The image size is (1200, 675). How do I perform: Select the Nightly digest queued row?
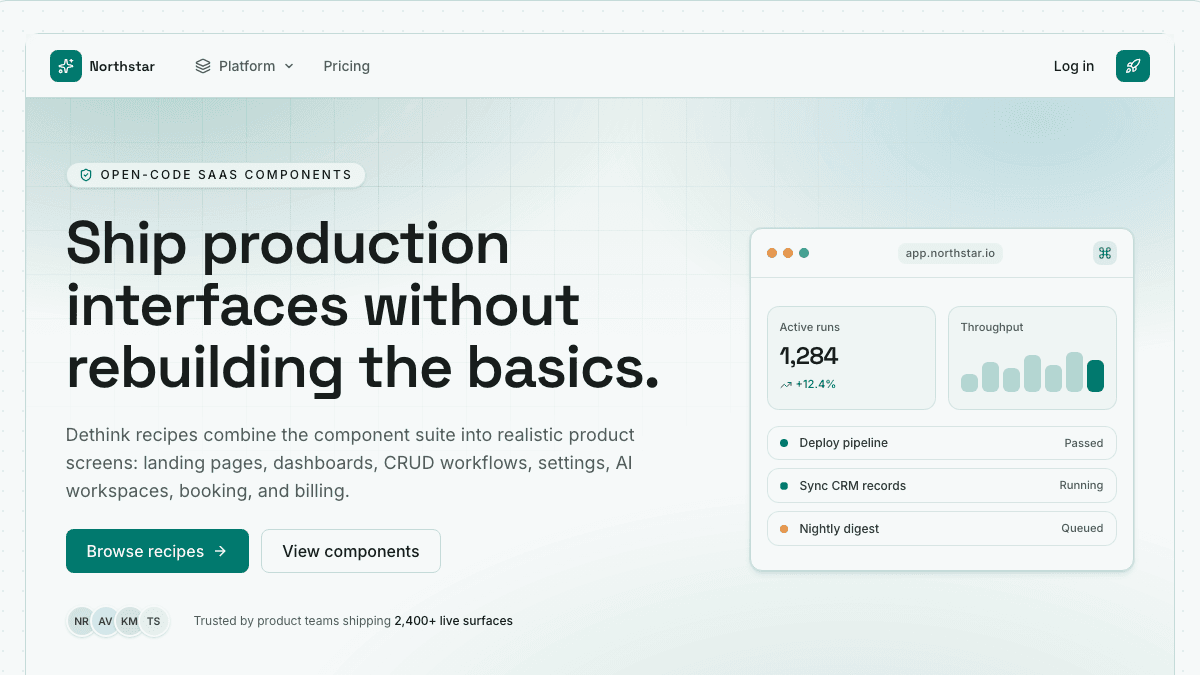click(x=942, y=529)
